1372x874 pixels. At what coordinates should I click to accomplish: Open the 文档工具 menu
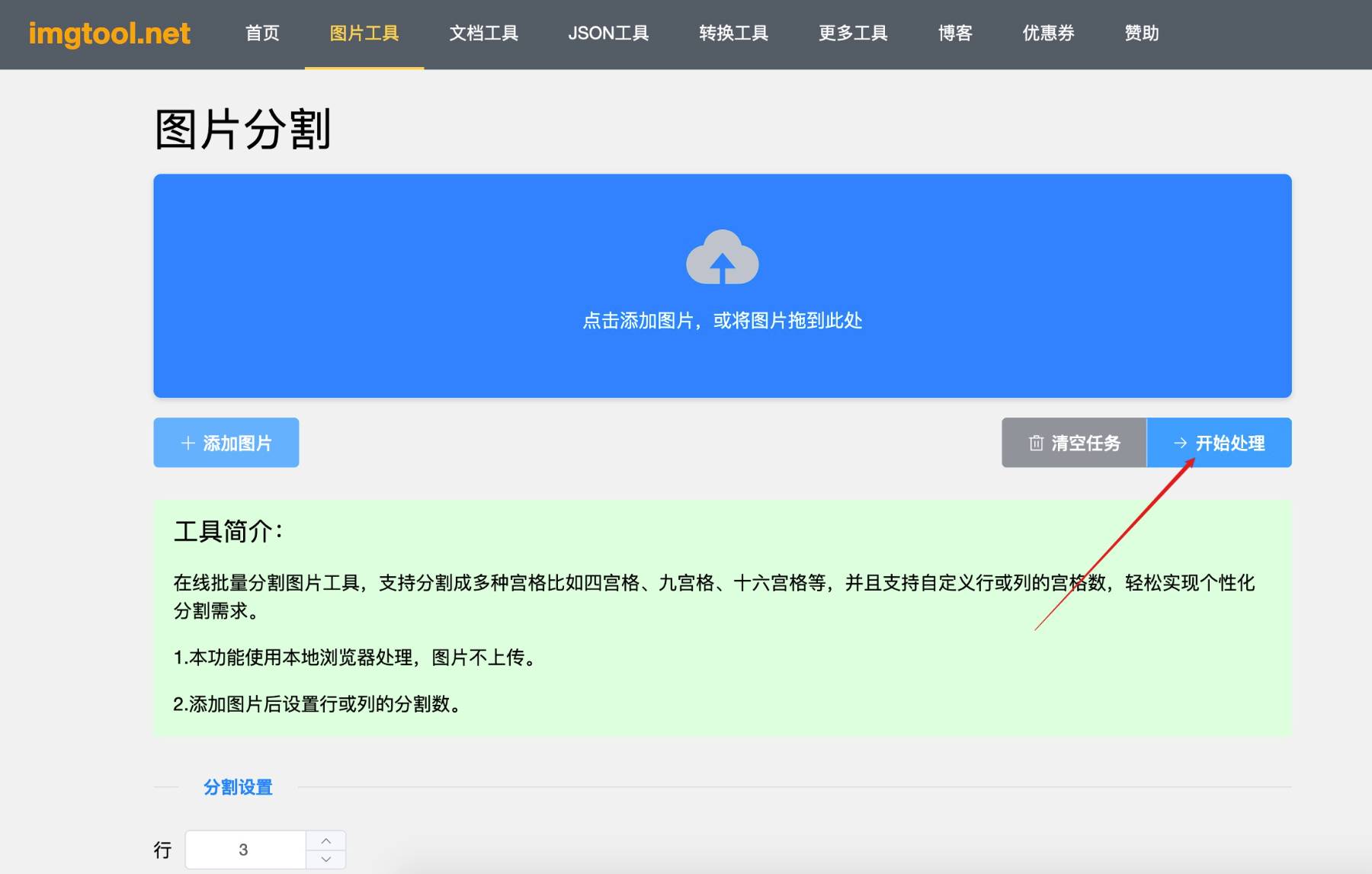click(483, 34)
